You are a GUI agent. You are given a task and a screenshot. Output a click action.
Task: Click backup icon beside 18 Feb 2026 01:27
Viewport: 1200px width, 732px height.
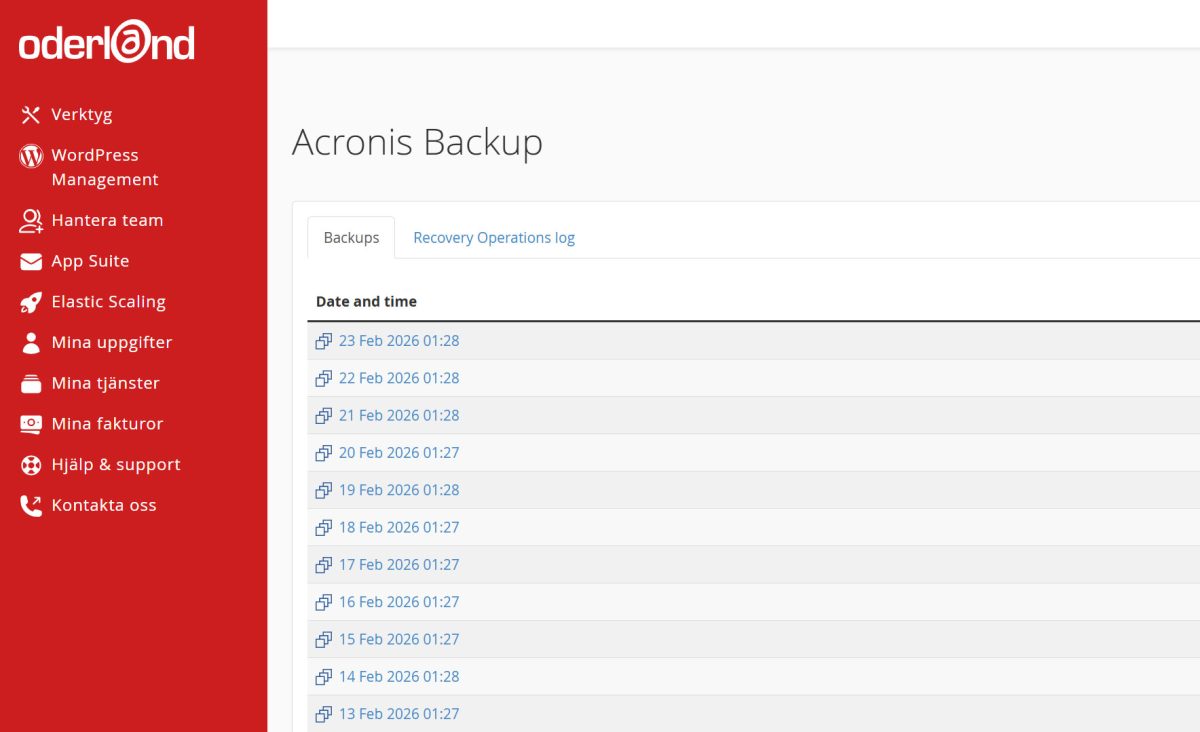[x=323, y=528]
